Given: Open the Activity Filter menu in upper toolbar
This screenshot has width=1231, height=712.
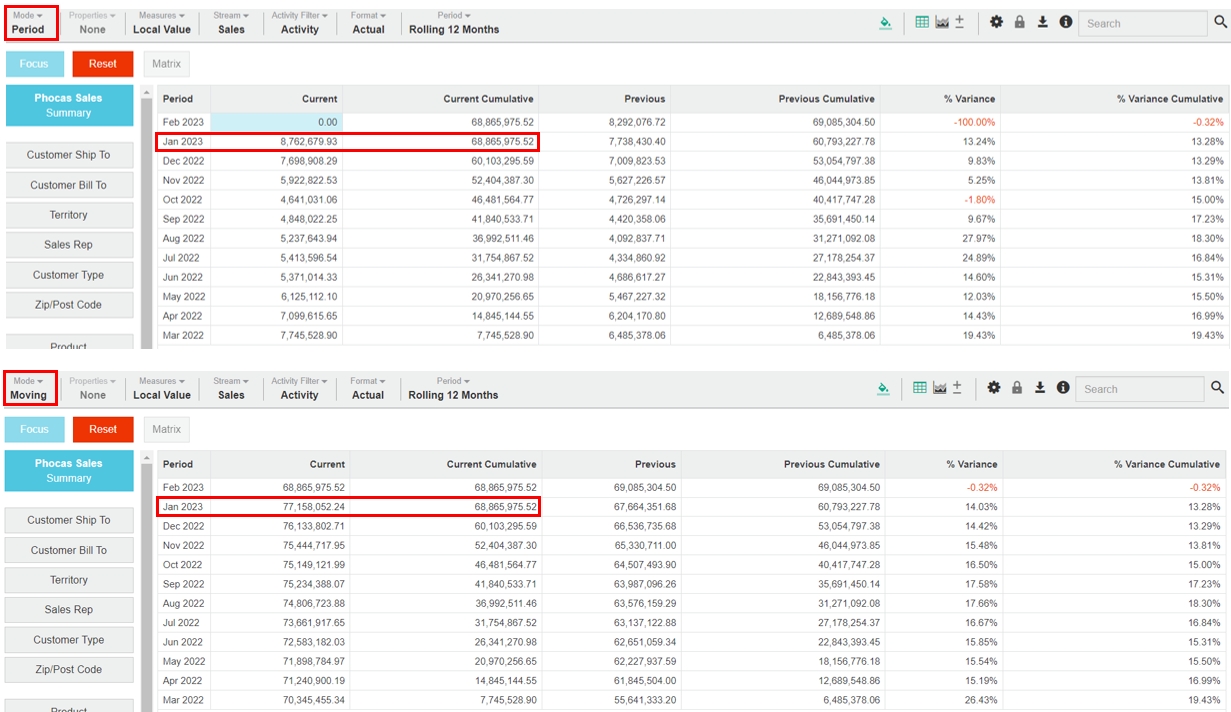Looking at the screenshot, I should coord(299,23).
